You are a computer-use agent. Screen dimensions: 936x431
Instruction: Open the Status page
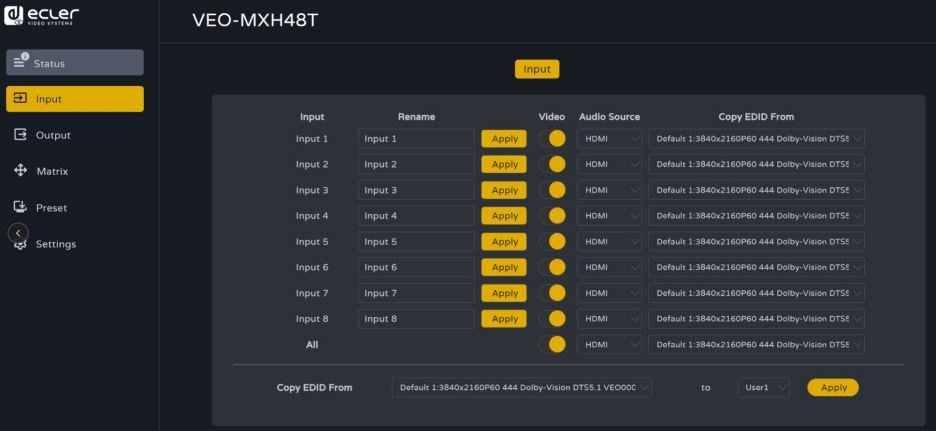click(75, 63)
